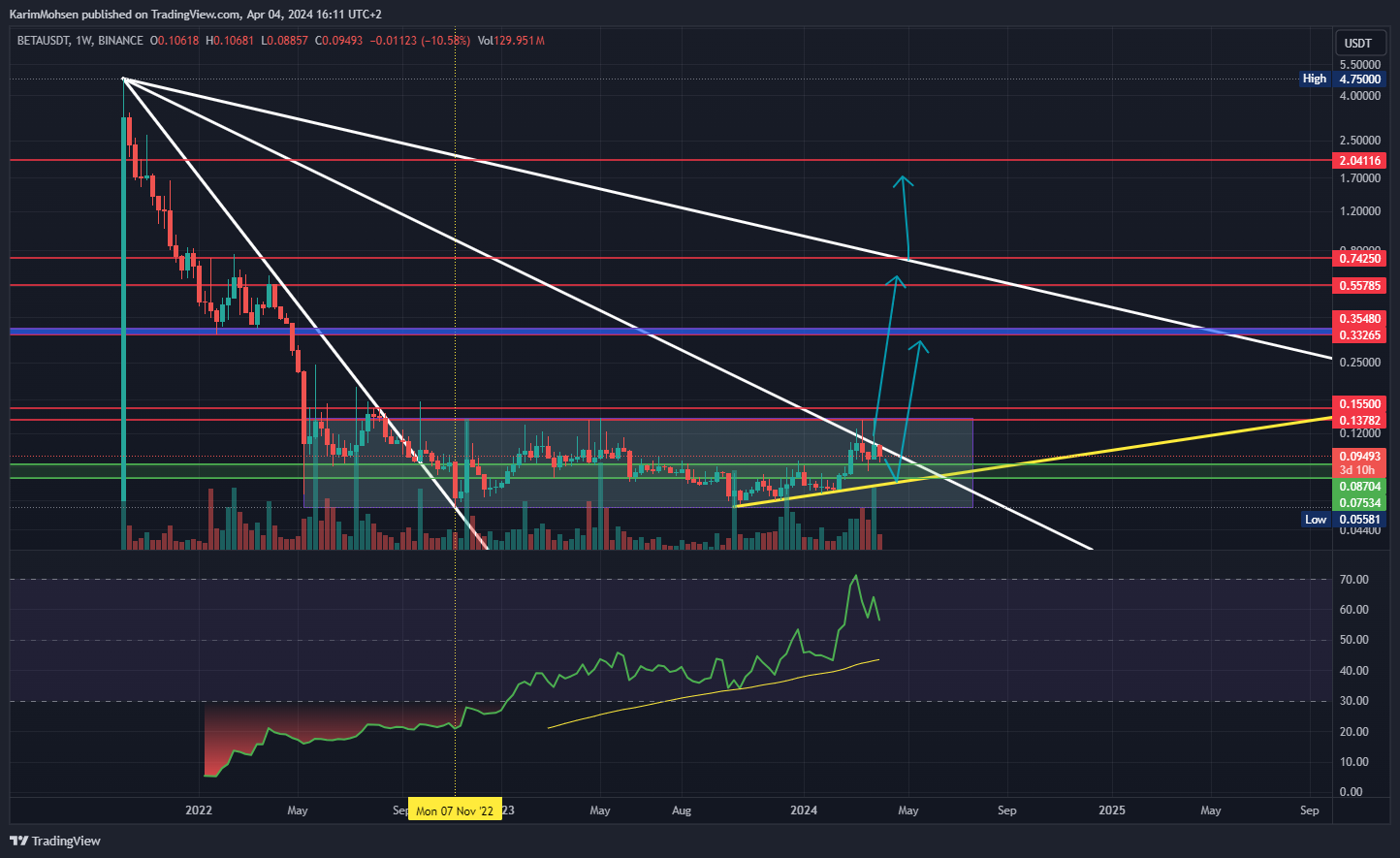
Task: Click the Low label on price scale
Action: coord(1315,520)
